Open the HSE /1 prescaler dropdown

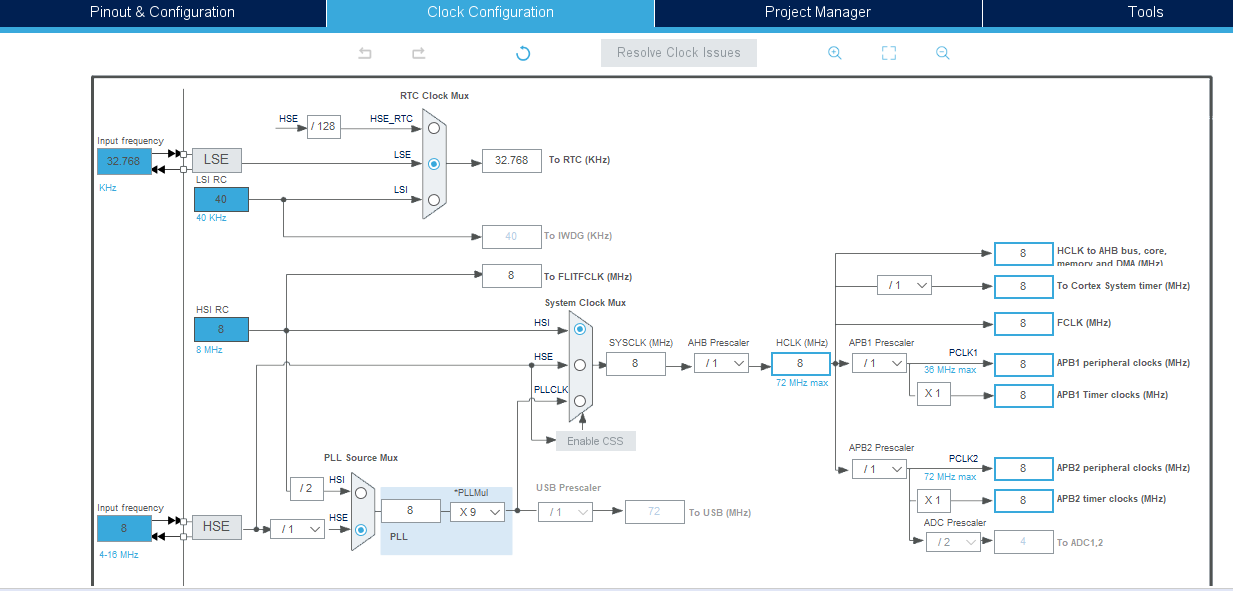click(x=298, y=528)
